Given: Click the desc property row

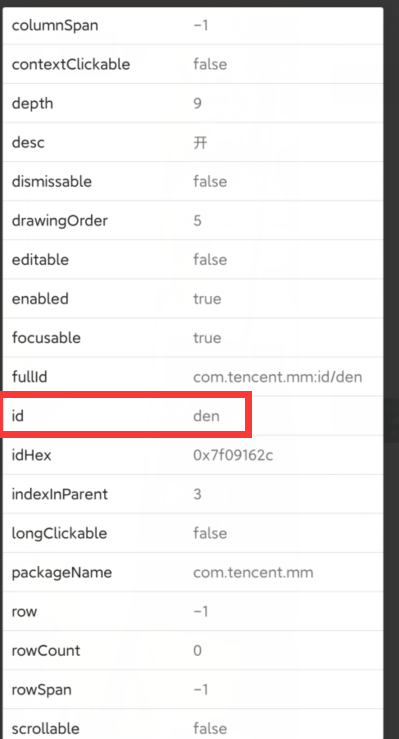Looking at the screenshot, I should 193,142.
